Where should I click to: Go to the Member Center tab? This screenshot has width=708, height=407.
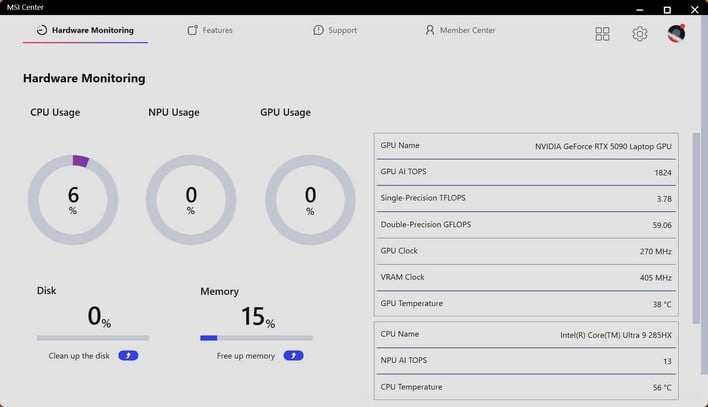[460, 30]
